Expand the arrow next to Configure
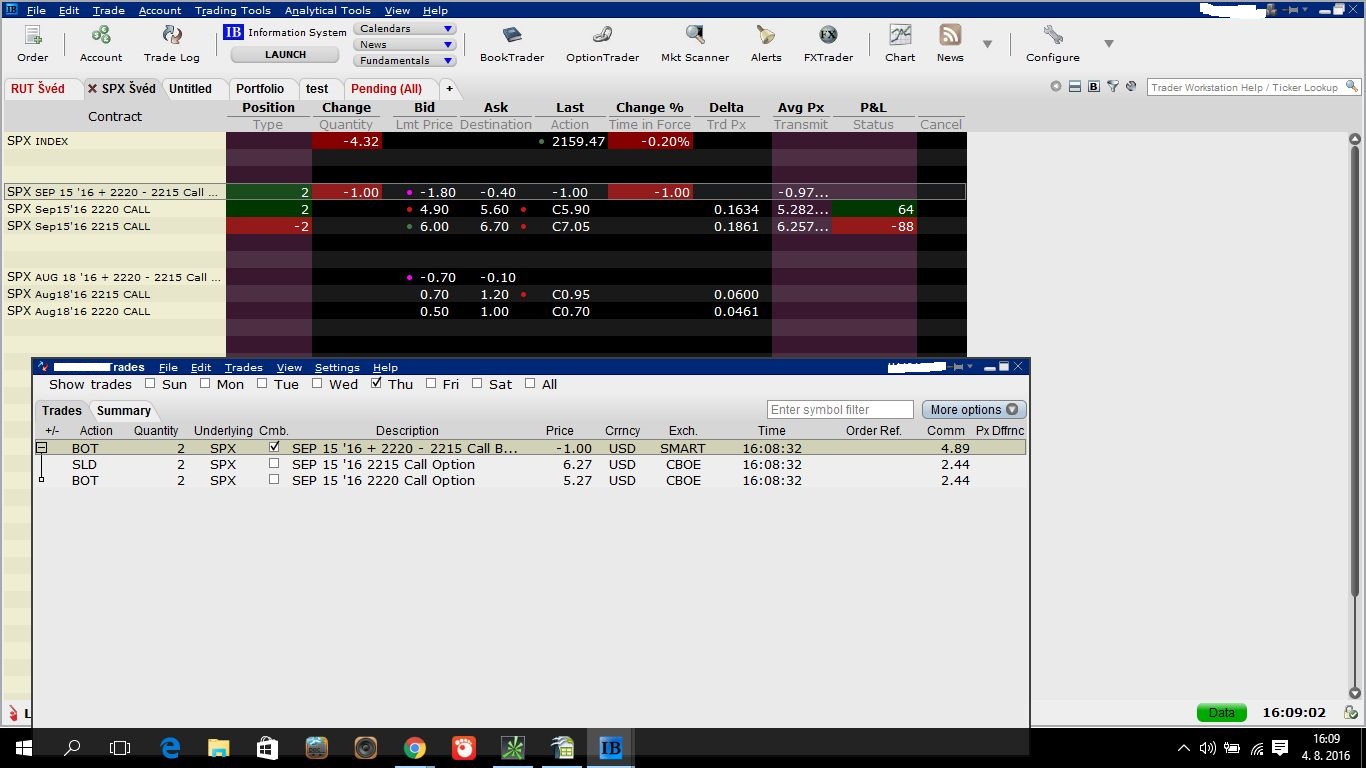Image resolution: width=1366 pixels, height=768 pixels. [x=1108, y=44]
